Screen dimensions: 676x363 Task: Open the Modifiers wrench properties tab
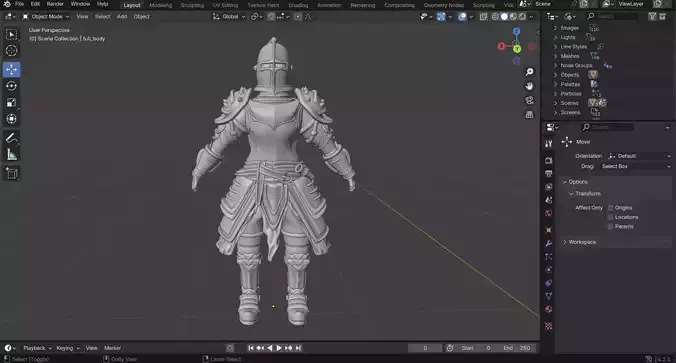pyautogui.click(x=548, y=243)
